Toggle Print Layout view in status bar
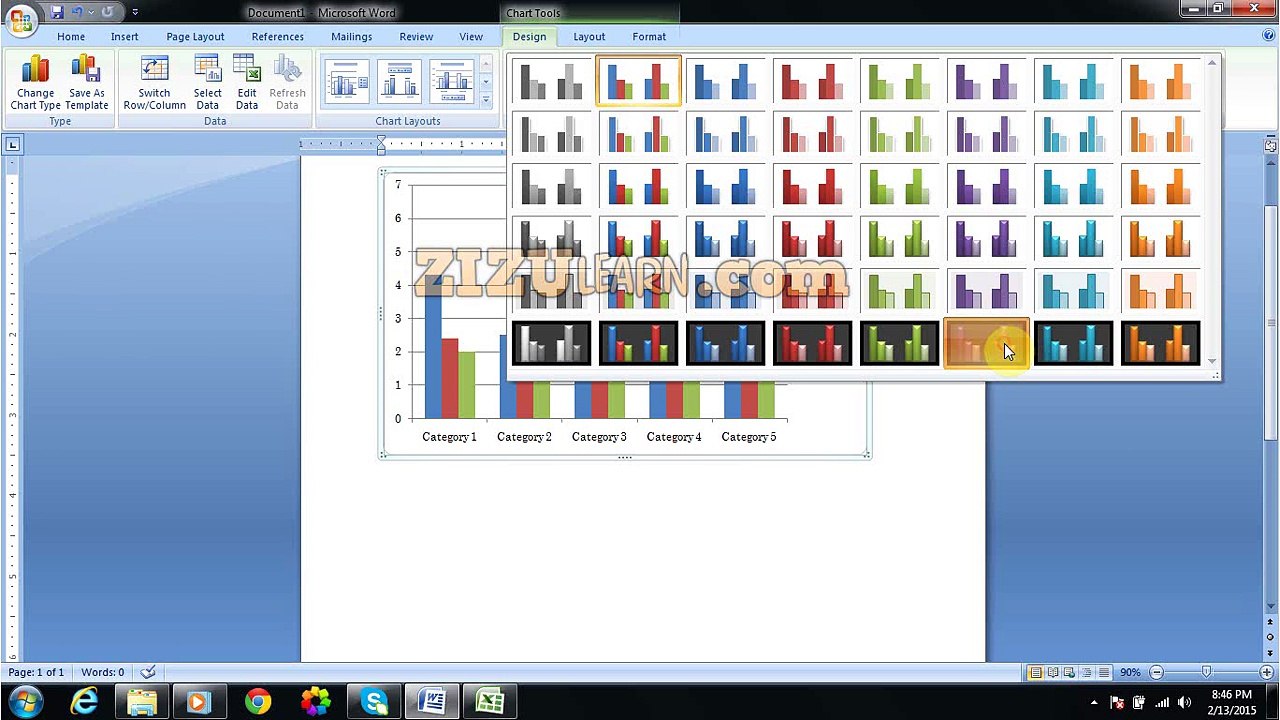 pyautogui.click(x=1036, y=672)
